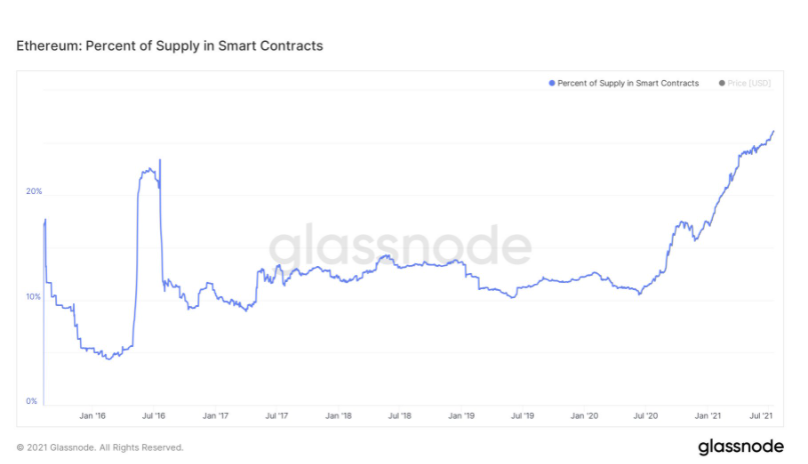Select the Jan '16 x-axis label

[93, 414]
